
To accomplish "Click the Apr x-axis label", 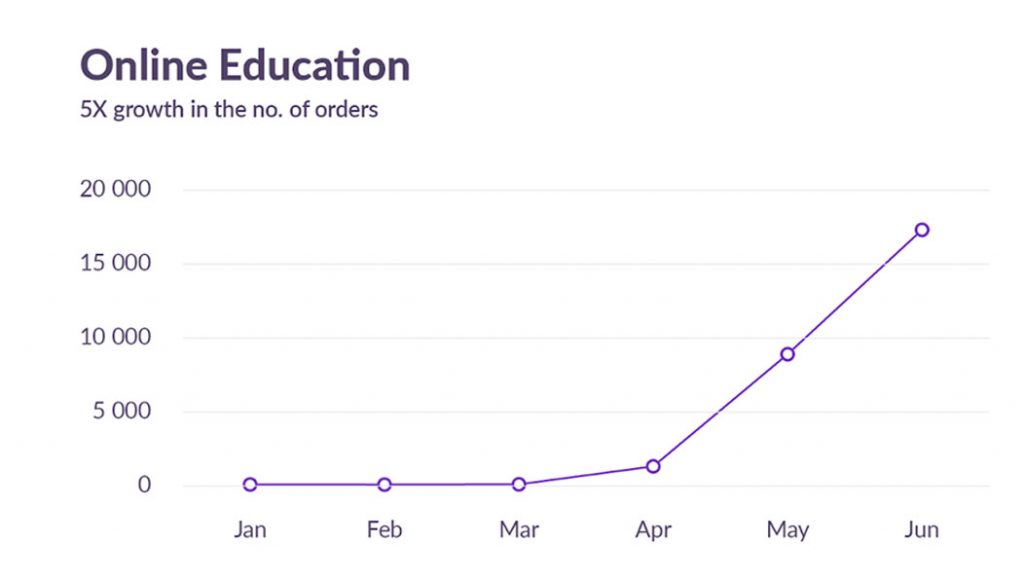I will [653, 529].
